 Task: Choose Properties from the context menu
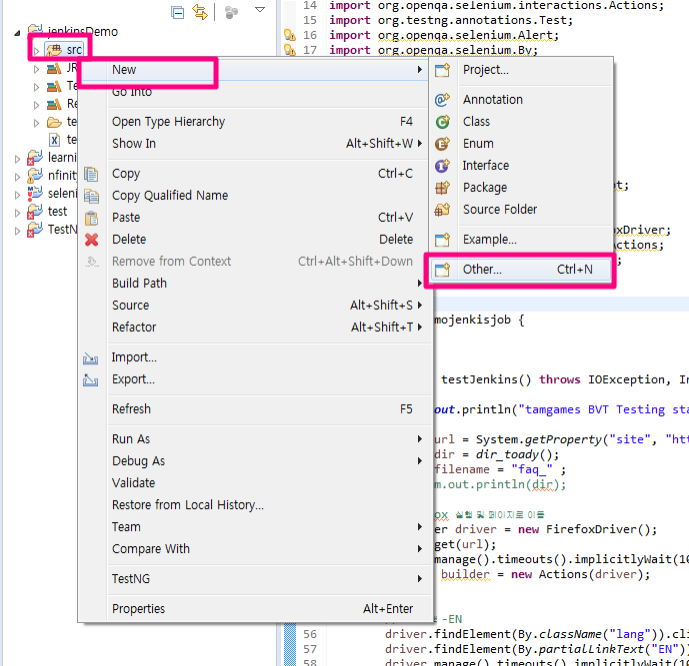(x=138, y=608)
